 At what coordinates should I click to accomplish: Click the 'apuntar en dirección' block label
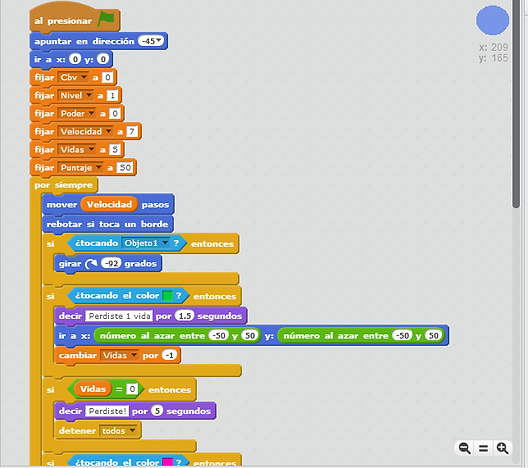tap(84, 41)
